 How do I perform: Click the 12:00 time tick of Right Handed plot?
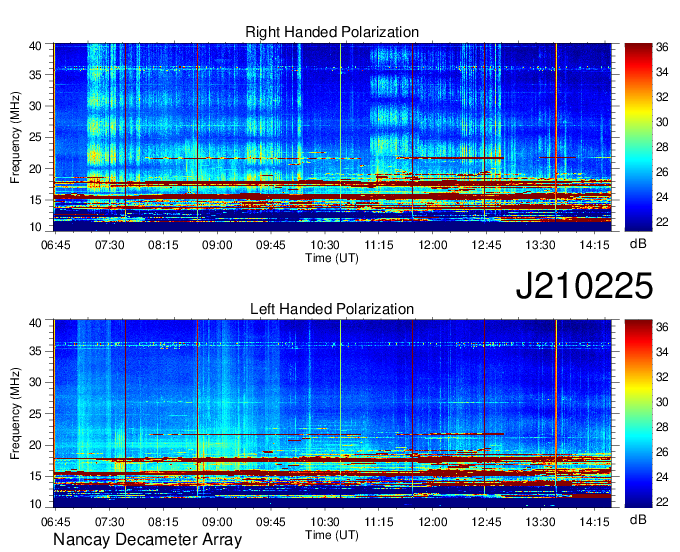432,245
